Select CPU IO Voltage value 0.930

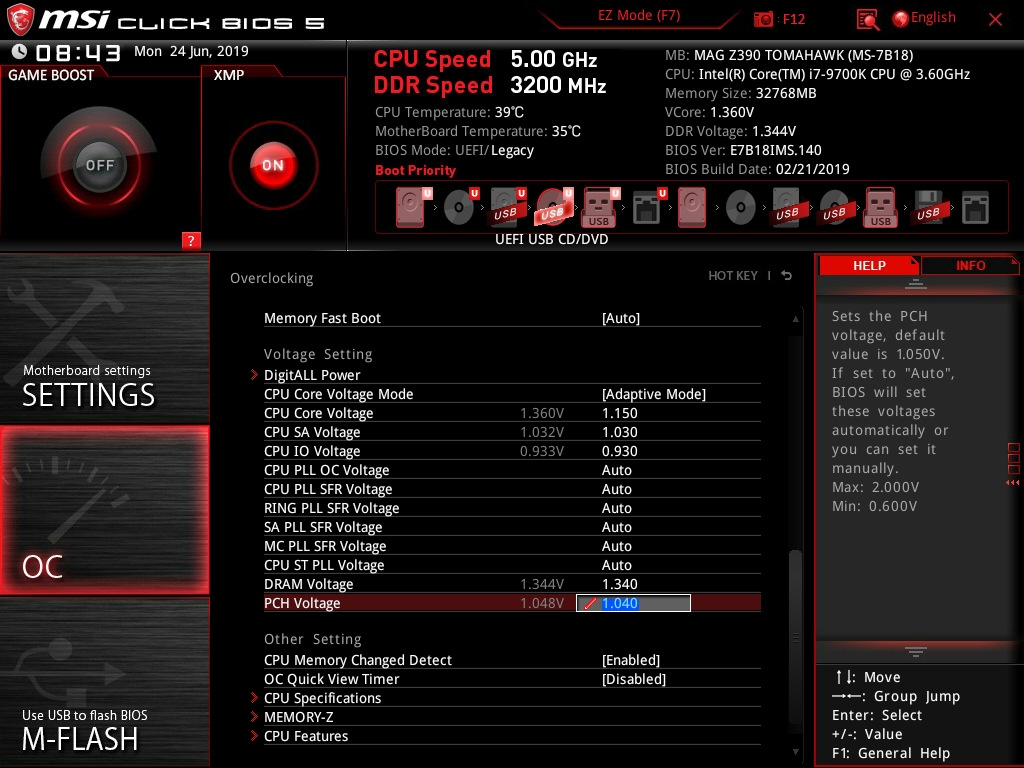point(620,451)
